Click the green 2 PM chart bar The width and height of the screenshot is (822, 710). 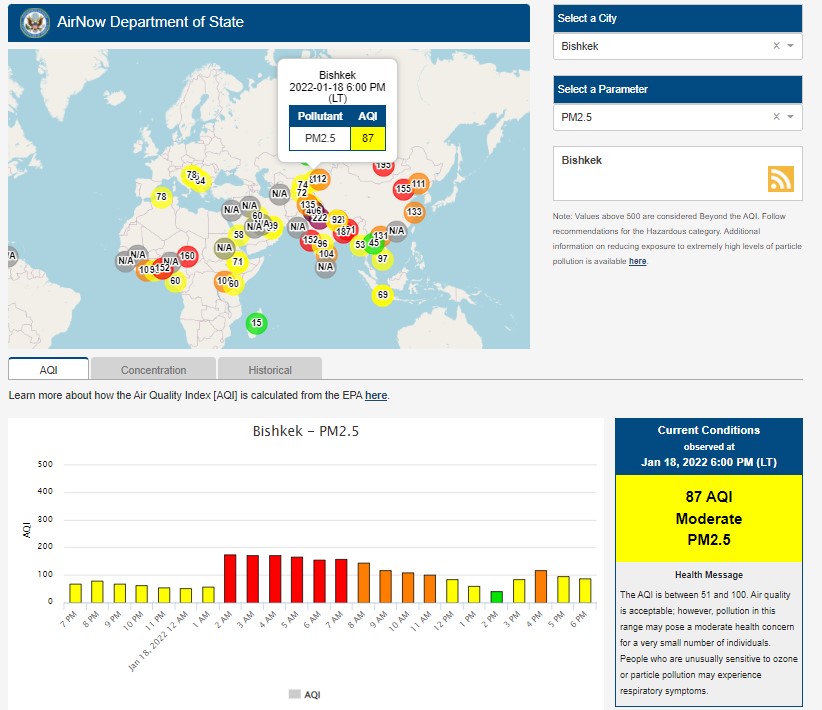496,596
